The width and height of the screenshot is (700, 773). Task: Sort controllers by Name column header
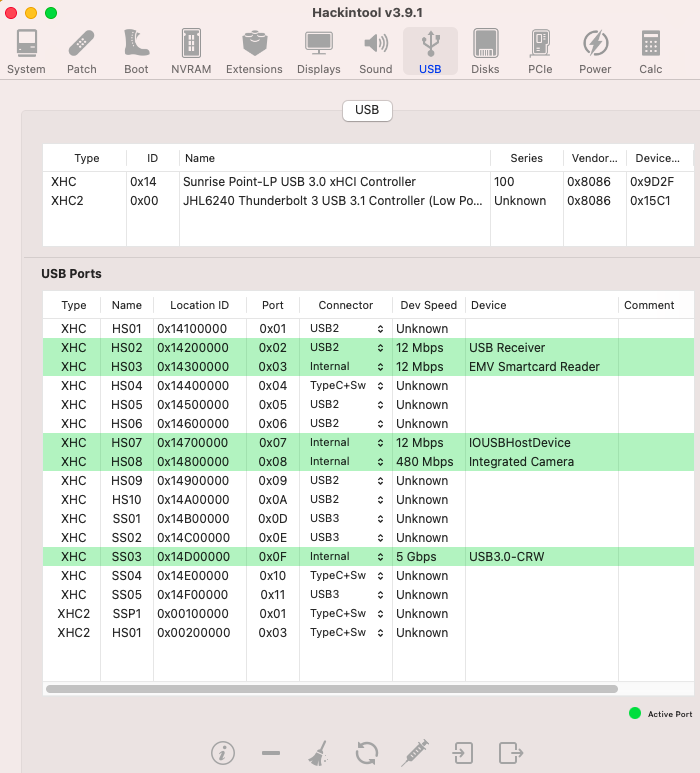[x=335, y=158]
